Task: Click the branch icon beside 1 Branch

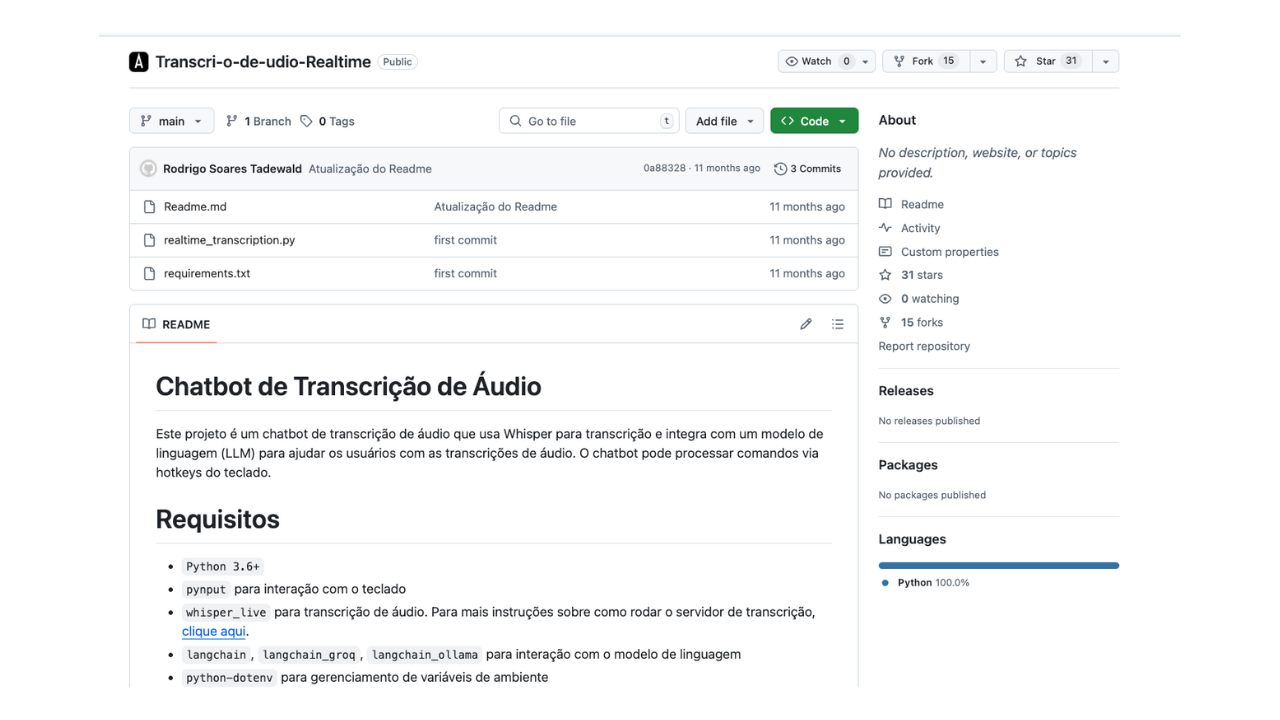Action: (x=232, y=121)
